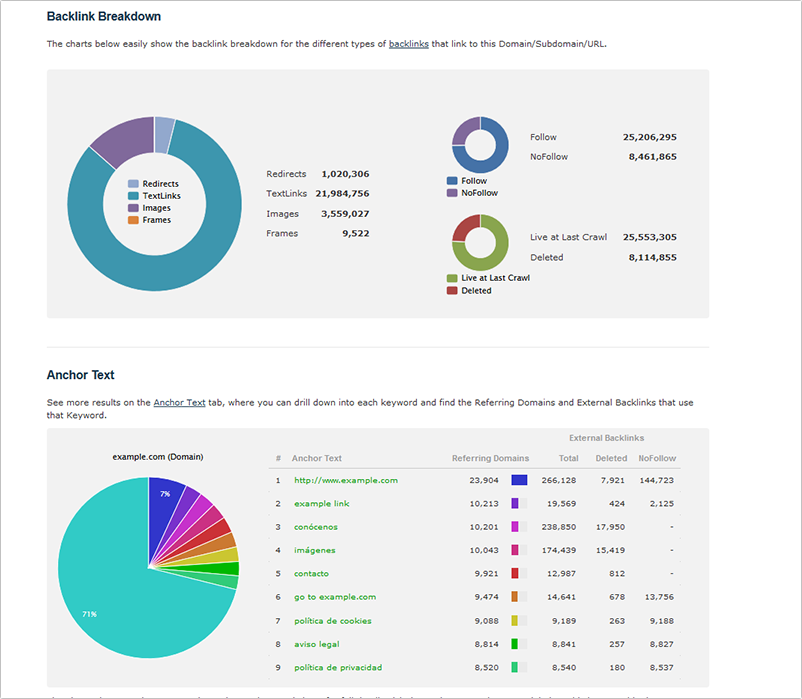Open anchor text imágenes

[x=315, y=550]
